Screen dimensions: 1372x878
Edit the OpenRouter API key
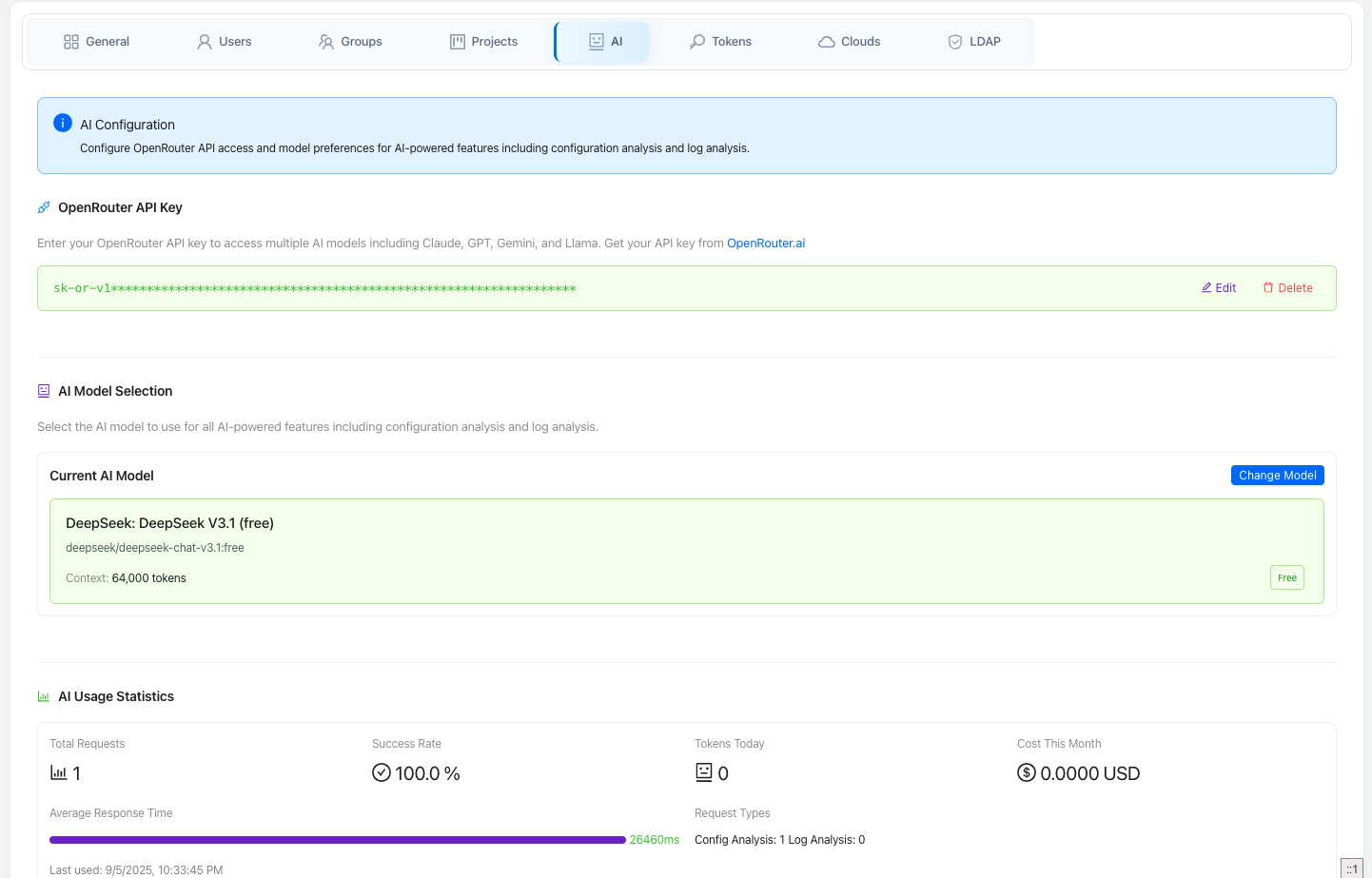(1219, 288)
